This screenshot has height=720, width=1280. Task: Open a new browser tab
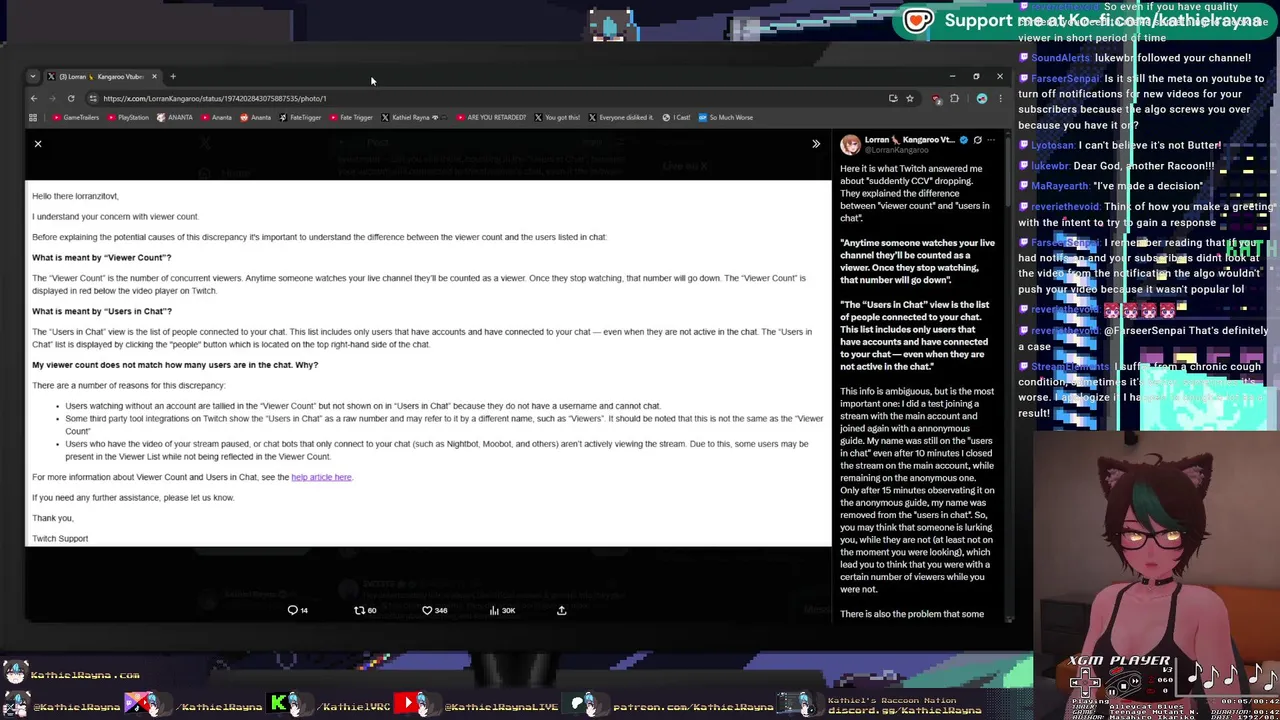173,76
